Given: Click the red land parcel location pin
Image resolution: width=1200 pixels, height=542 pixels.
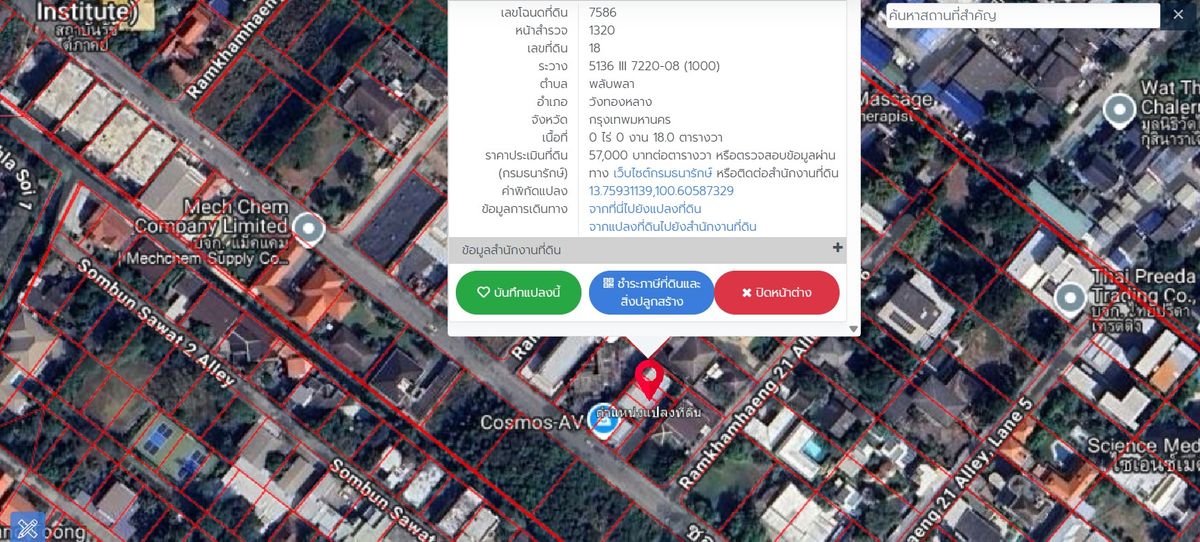Looking at the screenshot, I should (x=650, y=380).
